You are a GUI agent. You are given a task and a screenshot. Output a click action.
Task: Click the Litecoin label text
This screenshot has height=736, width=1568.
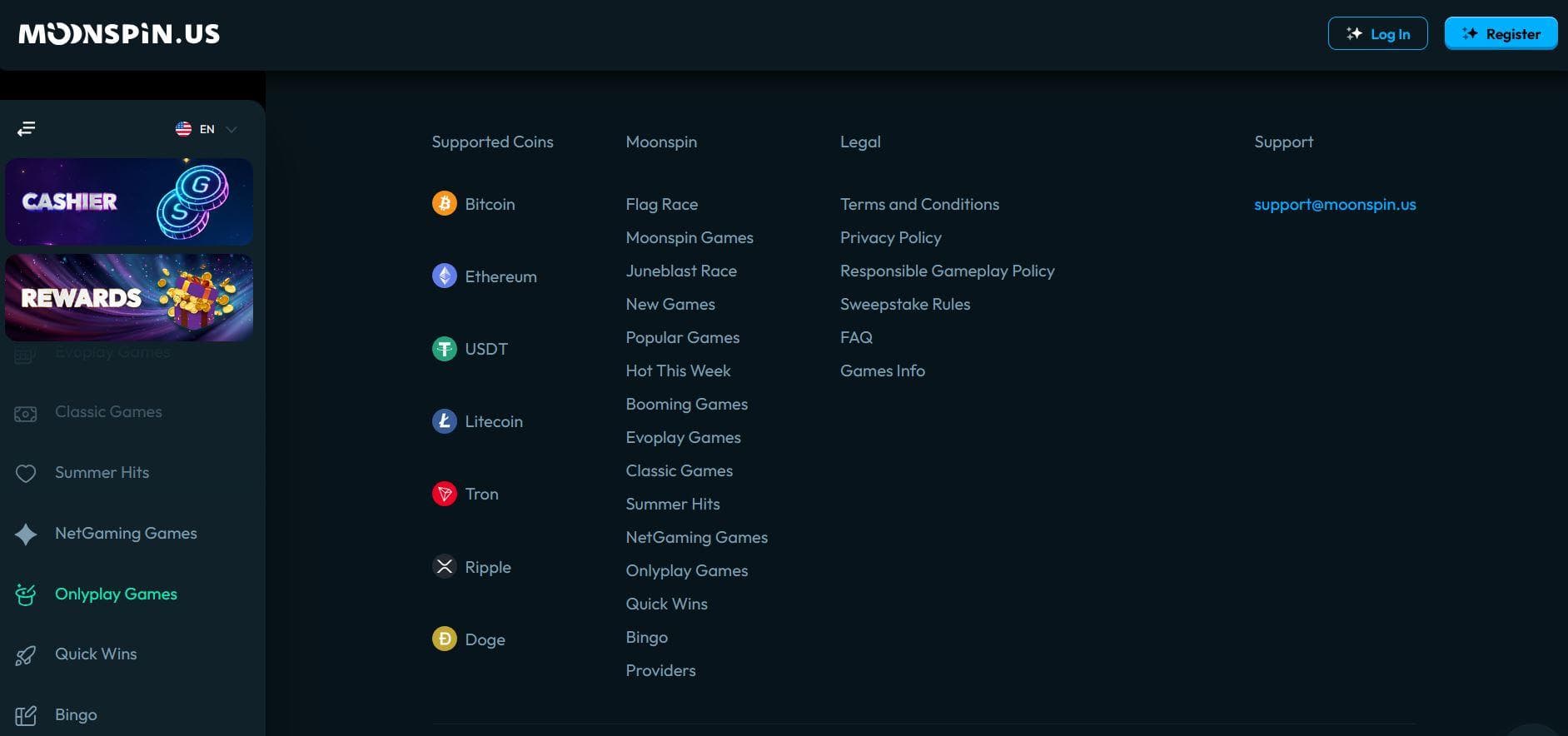pyautogui.click(x=494, y=421)
